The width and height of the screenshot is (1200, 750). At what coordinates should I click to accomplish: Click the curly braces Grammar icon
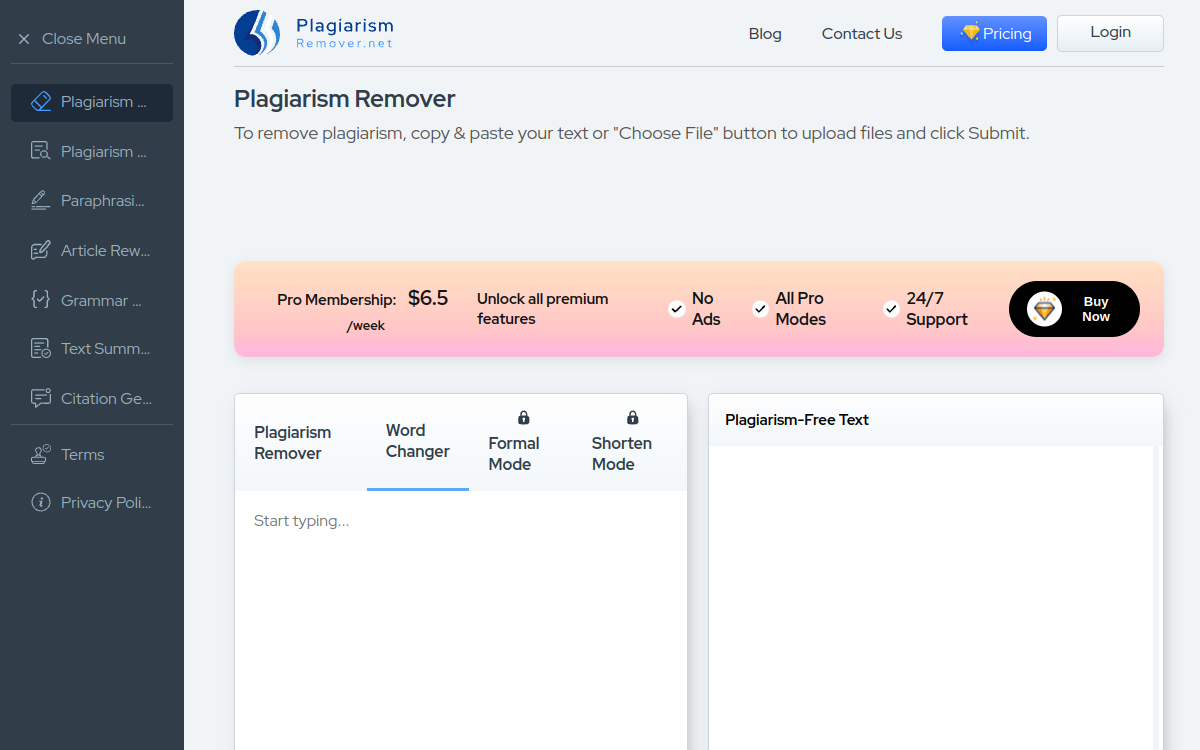[41, 299]
